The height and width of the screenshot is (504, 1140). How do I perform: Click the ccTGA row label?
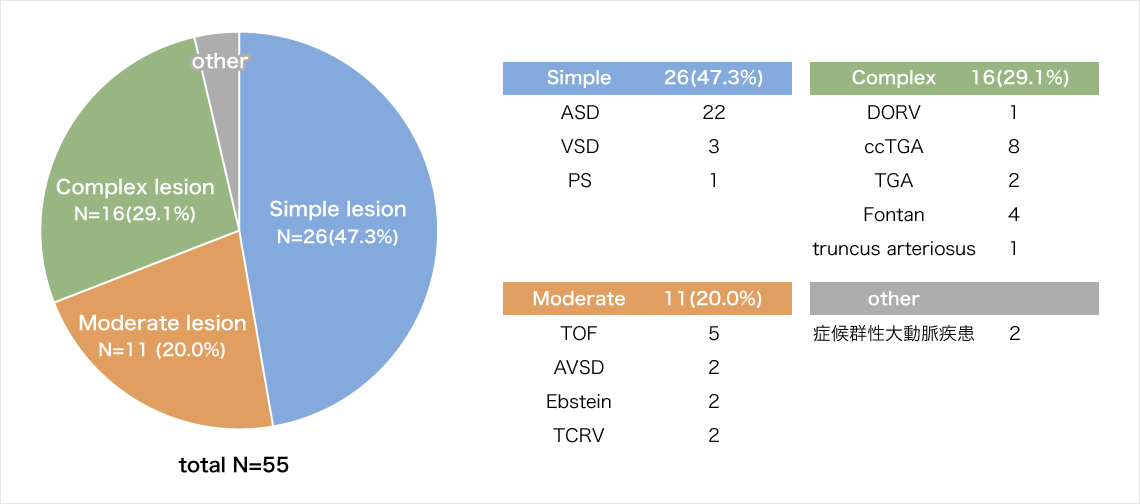(893, 147)
